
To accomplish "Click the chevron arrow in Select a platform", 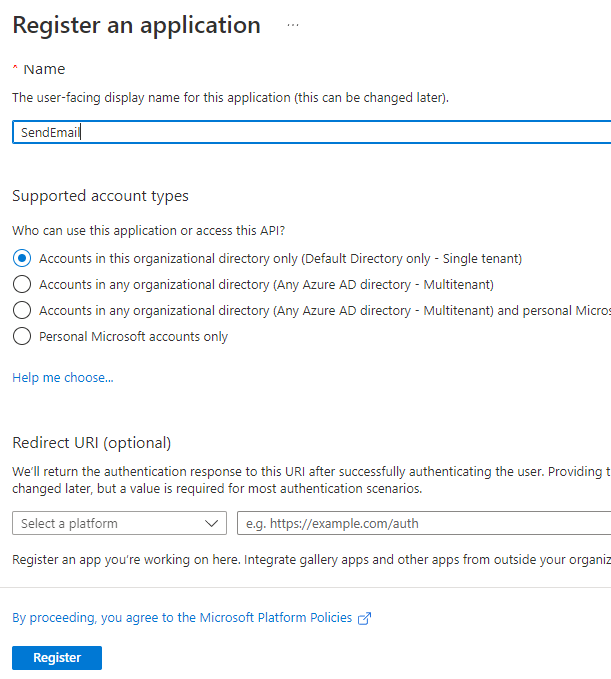I will [211, 524].
